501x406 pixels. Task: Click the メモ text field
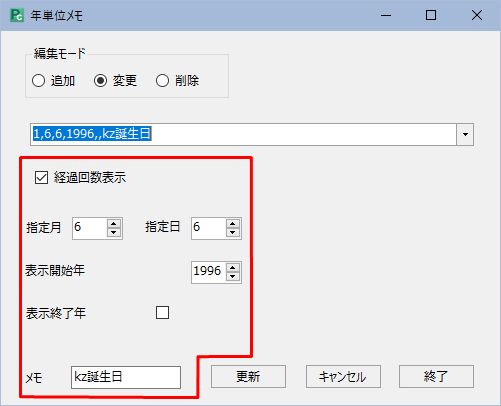[x=126, y=377]
